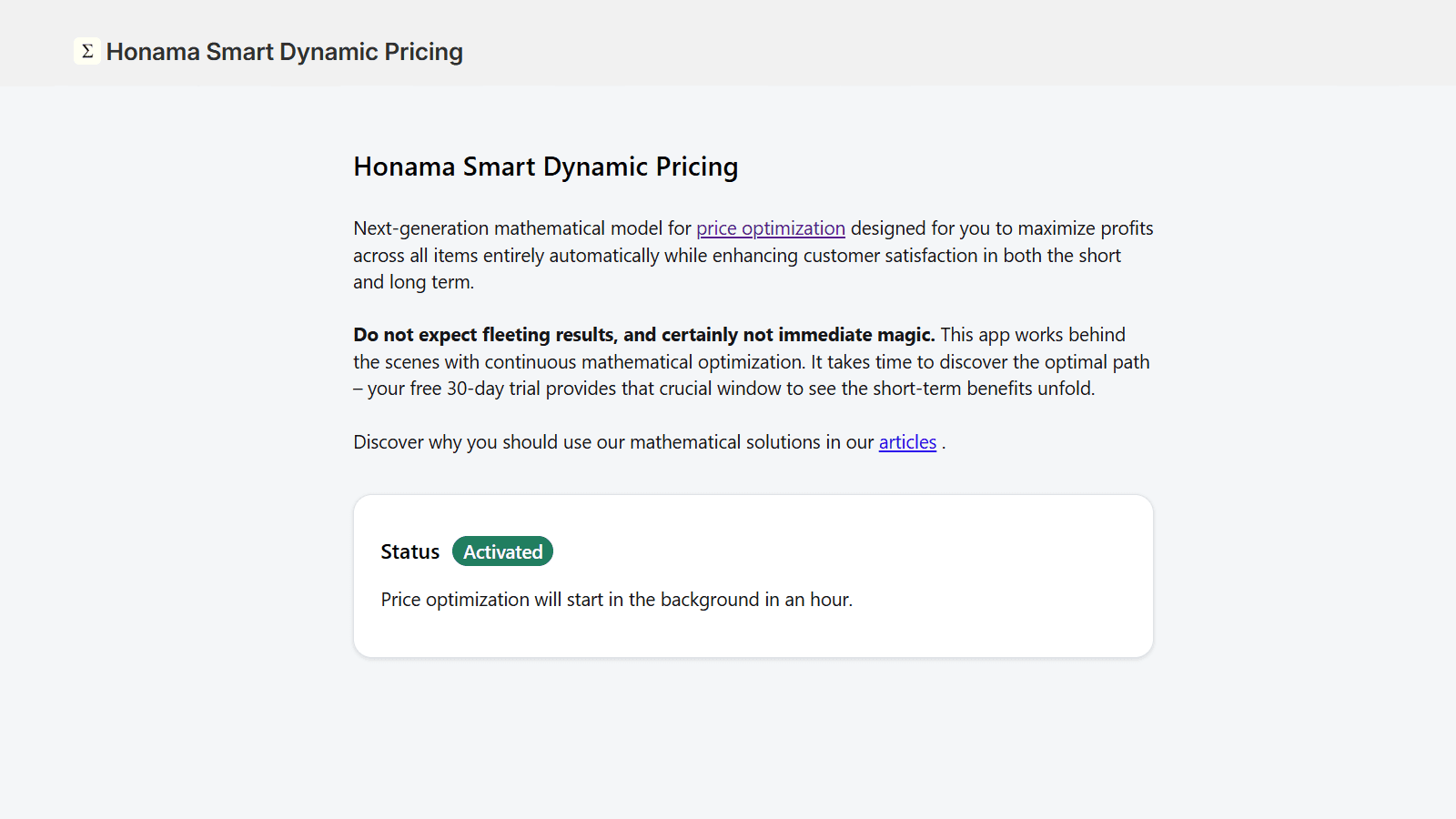
Task: Click the underlined articles word in the paragraph
Action: point(906,442)
